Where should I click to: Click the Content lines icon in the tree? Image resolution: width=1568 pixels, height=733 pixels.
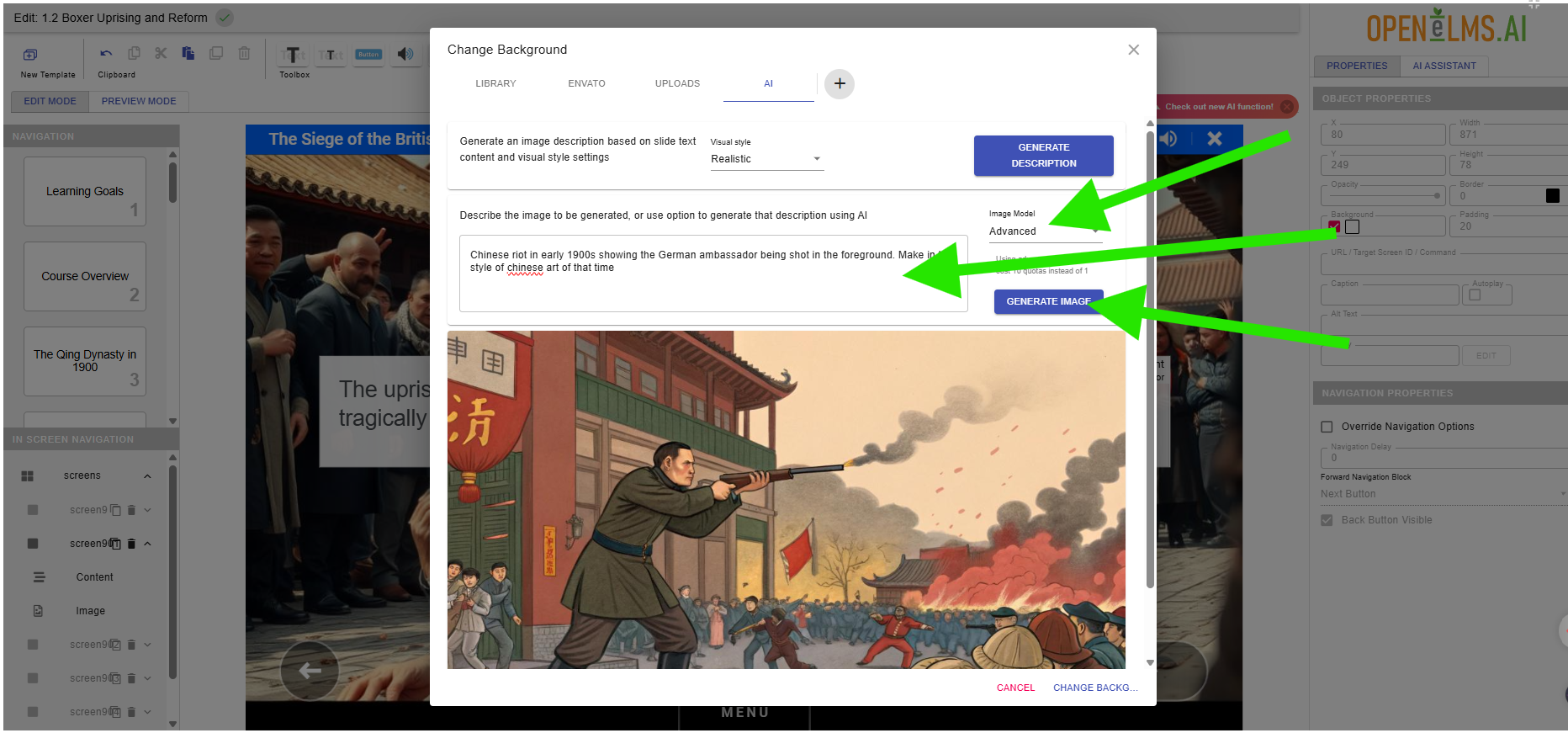39,577
